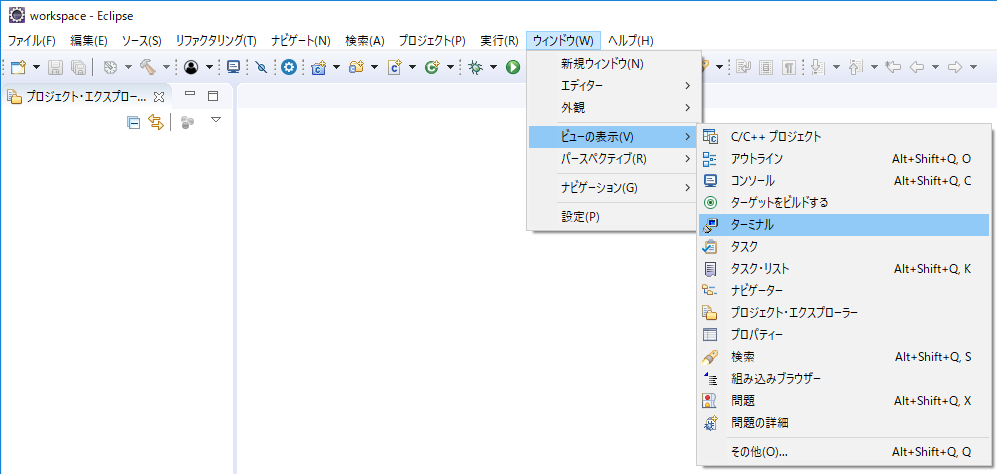
Task: Click the Save floppy disk icon
Action: [56, 66]
